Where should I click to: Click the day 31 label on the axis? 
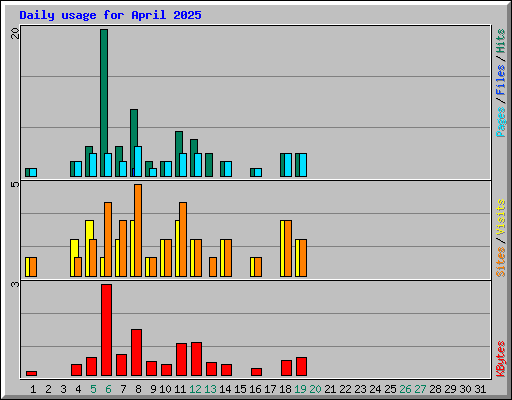pos(480,389)
